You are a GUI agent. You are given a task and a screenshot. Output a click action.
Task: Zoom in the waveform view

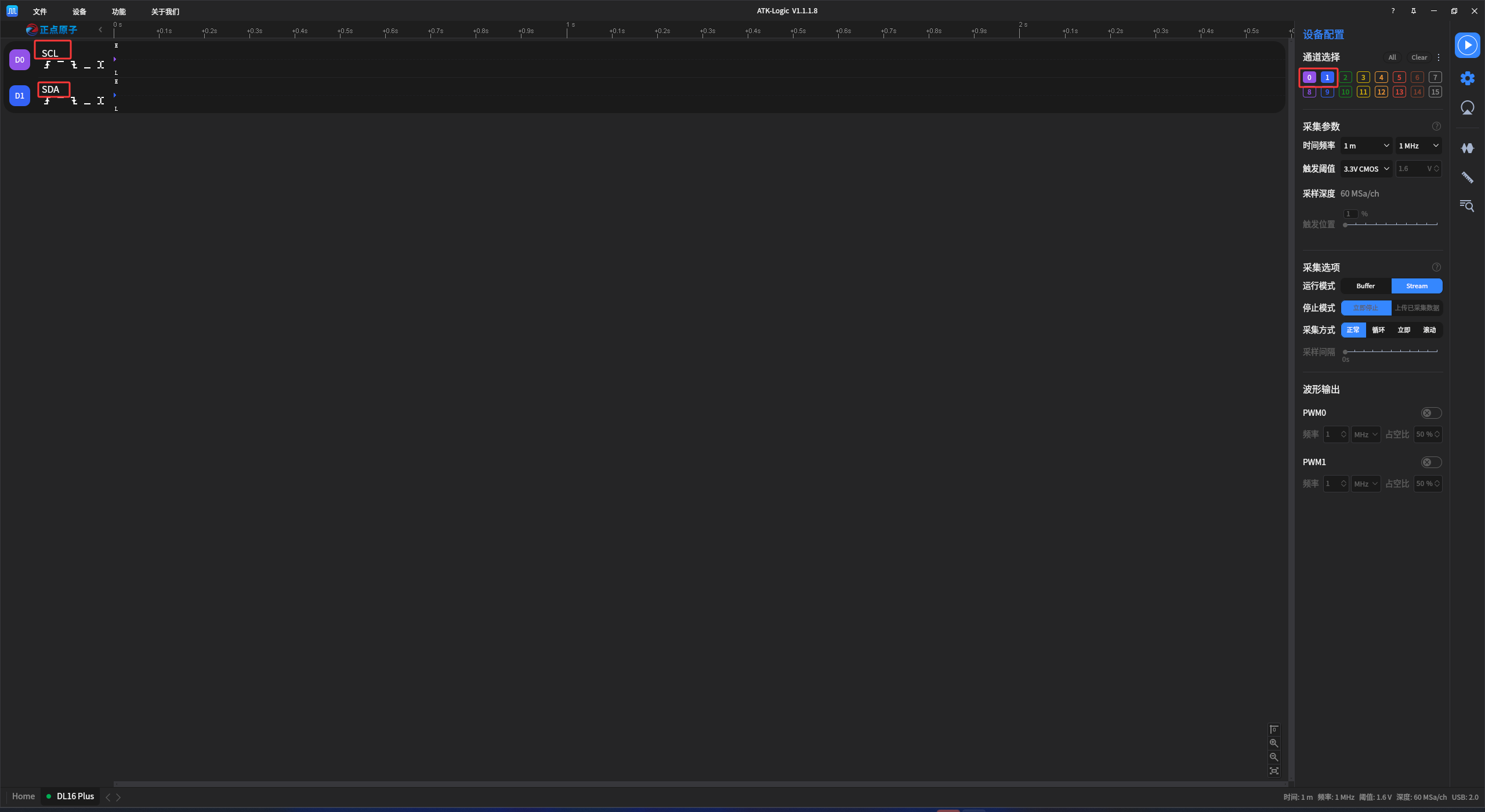coord(1274,744)
